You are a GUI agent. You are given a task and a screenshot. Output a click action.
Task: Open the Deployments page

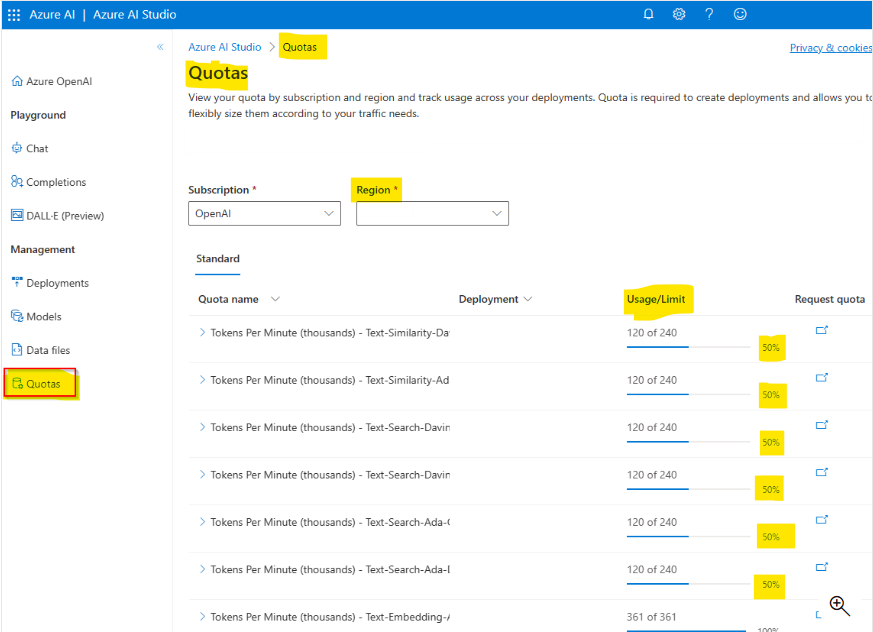(x=50, y=283)
